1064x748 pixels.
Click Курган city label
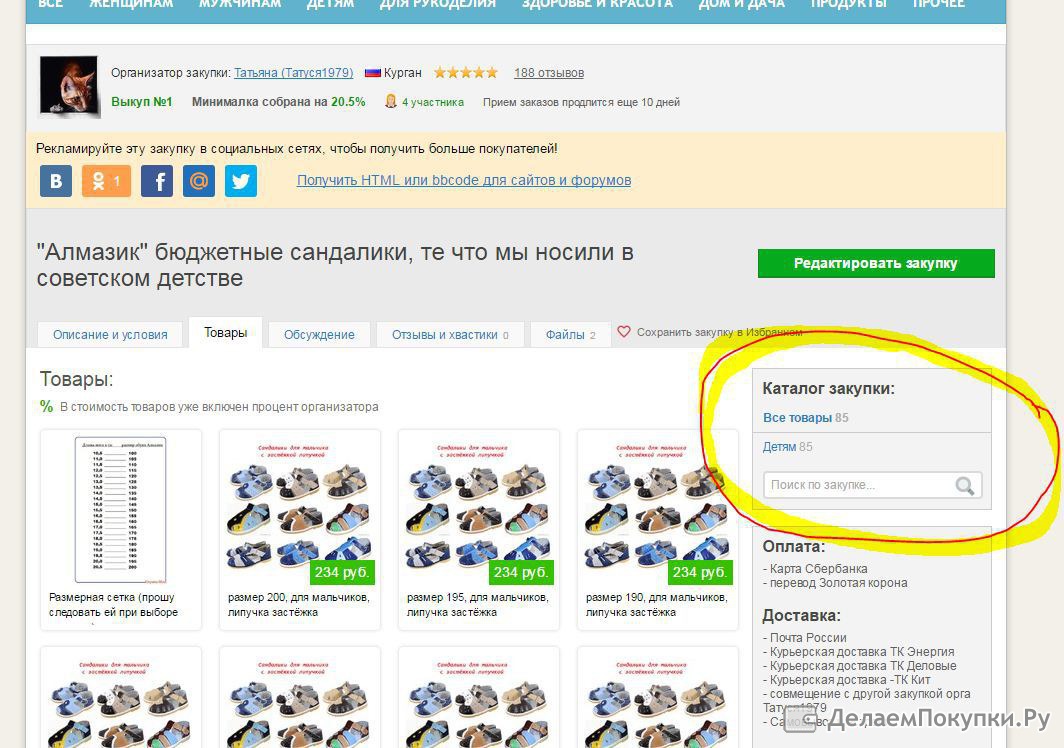pyautogui.click(x=402, y=73)
